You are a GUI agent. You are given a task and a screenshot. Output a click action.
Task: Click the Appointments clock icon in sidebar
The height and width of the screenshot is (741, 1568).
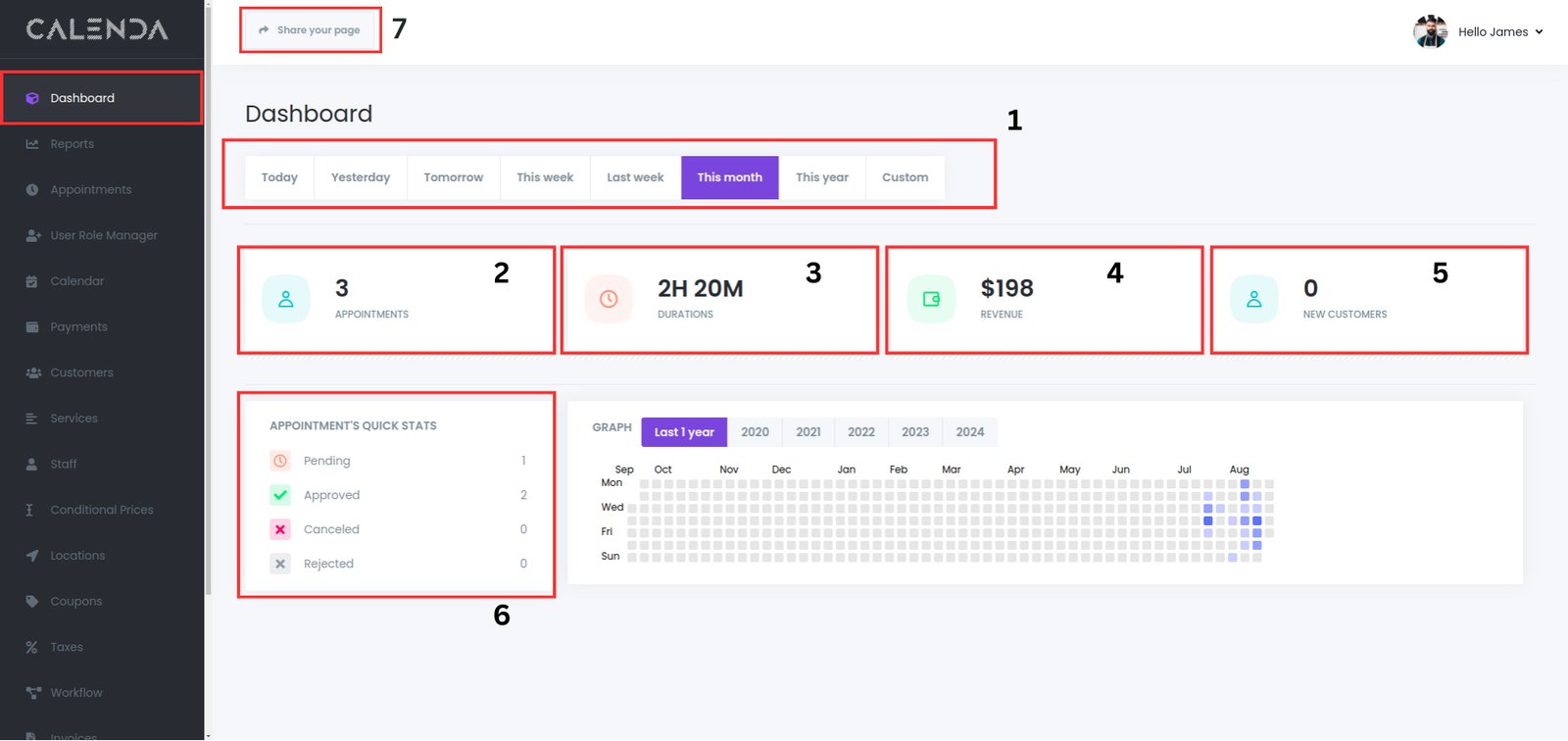tap(32, 190)
